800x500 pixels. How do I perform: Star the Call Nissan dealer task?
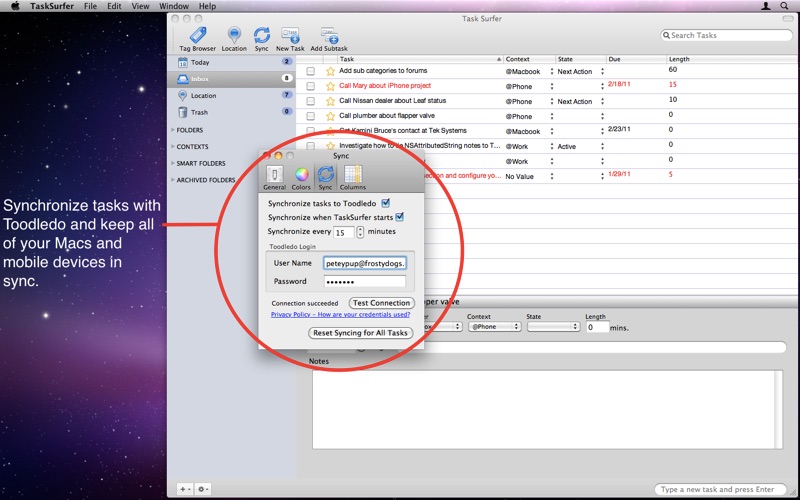click(x=331, y=101)
